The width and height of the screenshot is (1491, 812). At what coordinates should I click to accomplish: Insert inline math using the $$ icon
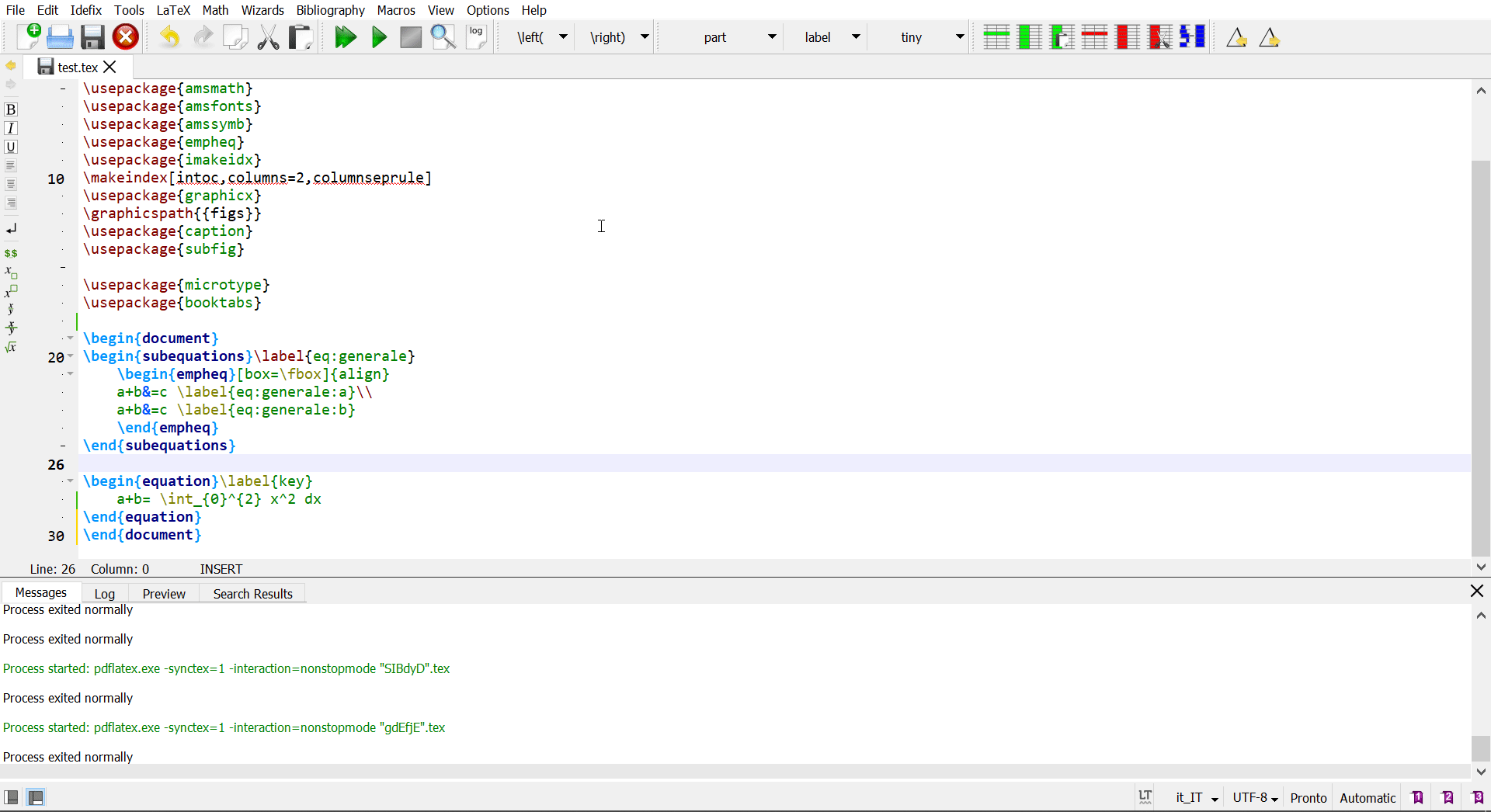point(12,253)
